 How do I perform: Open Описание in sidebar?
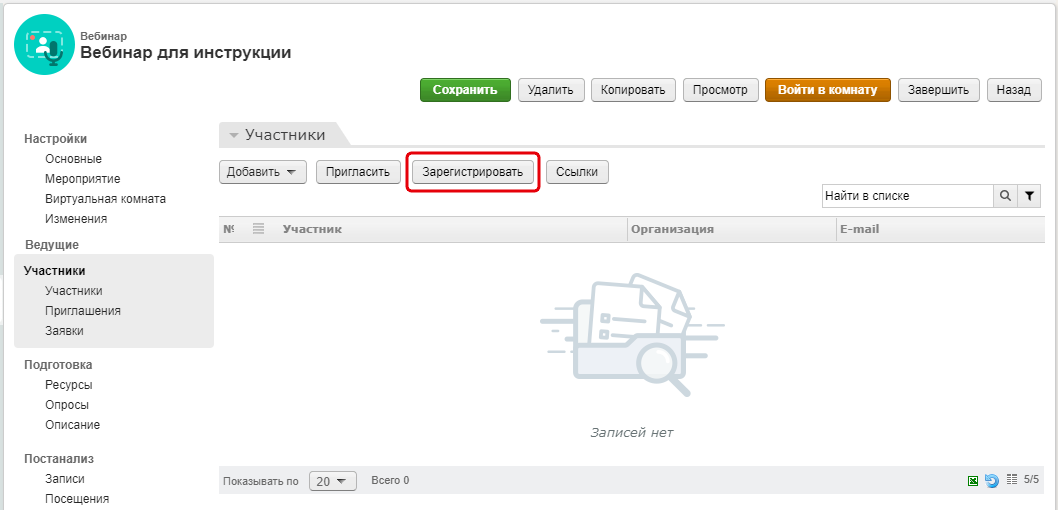(72, 425)
